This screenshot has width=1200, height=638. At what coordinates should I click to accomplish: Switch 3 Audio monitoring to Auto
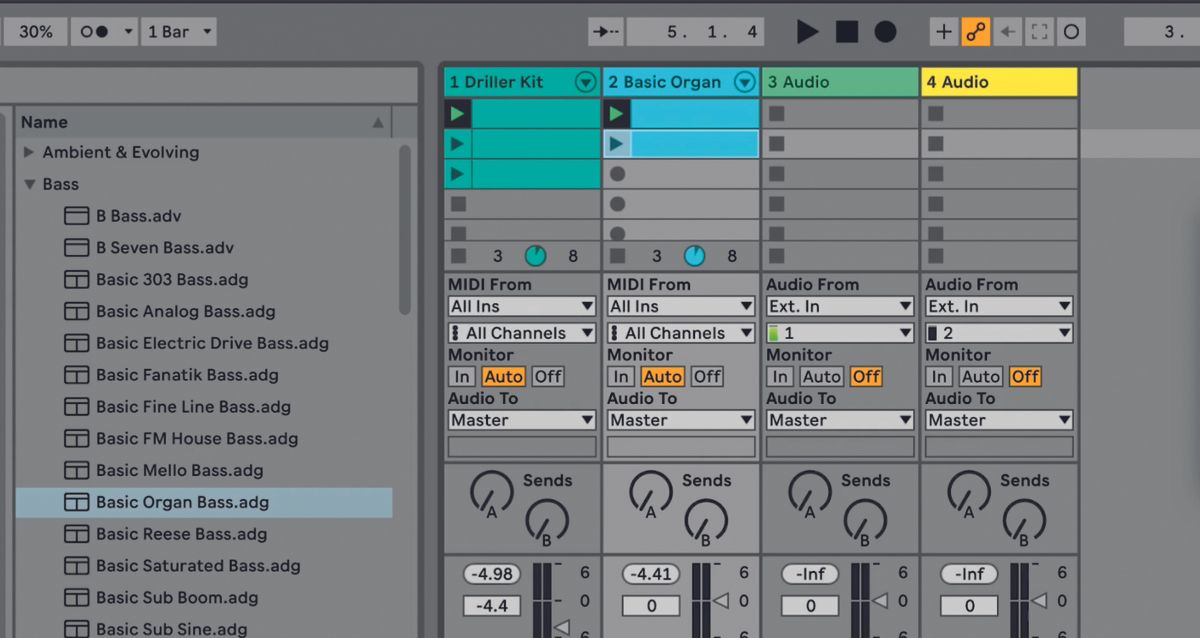pyautogui.click(x=821, y=376)
